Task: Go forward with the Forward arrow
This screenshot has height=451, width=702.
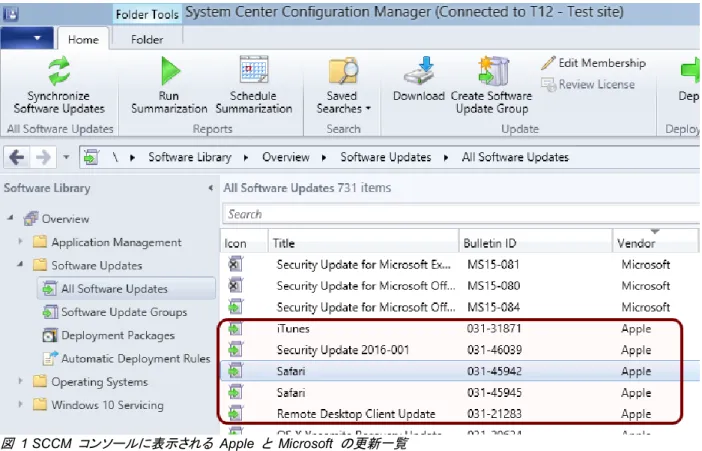Action: click(43, 157)
